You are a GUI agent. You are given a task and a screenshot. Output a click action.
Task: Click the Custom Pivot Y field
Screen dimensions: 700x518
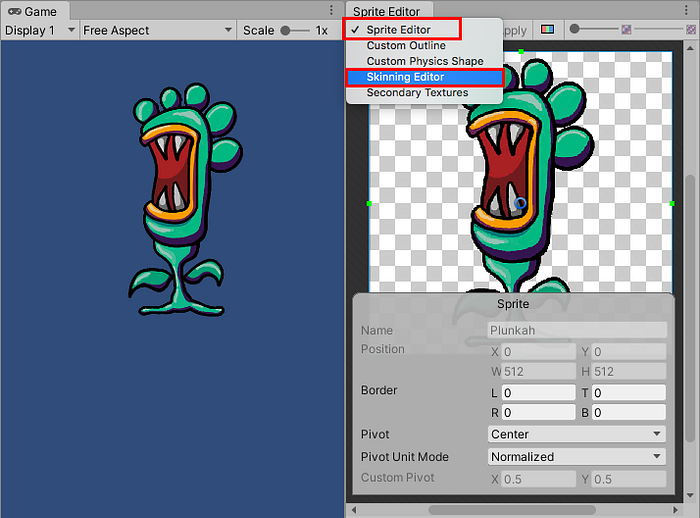[x=629, y=479]
